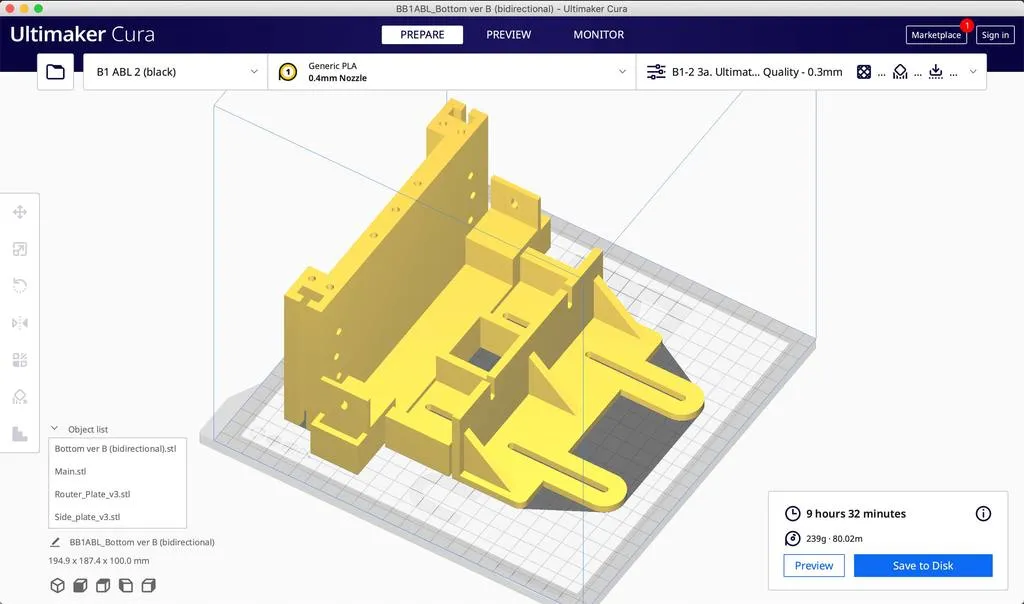Click the support settings icon
Viewport: 1024px width, 604px height.
tap(900, 72)
